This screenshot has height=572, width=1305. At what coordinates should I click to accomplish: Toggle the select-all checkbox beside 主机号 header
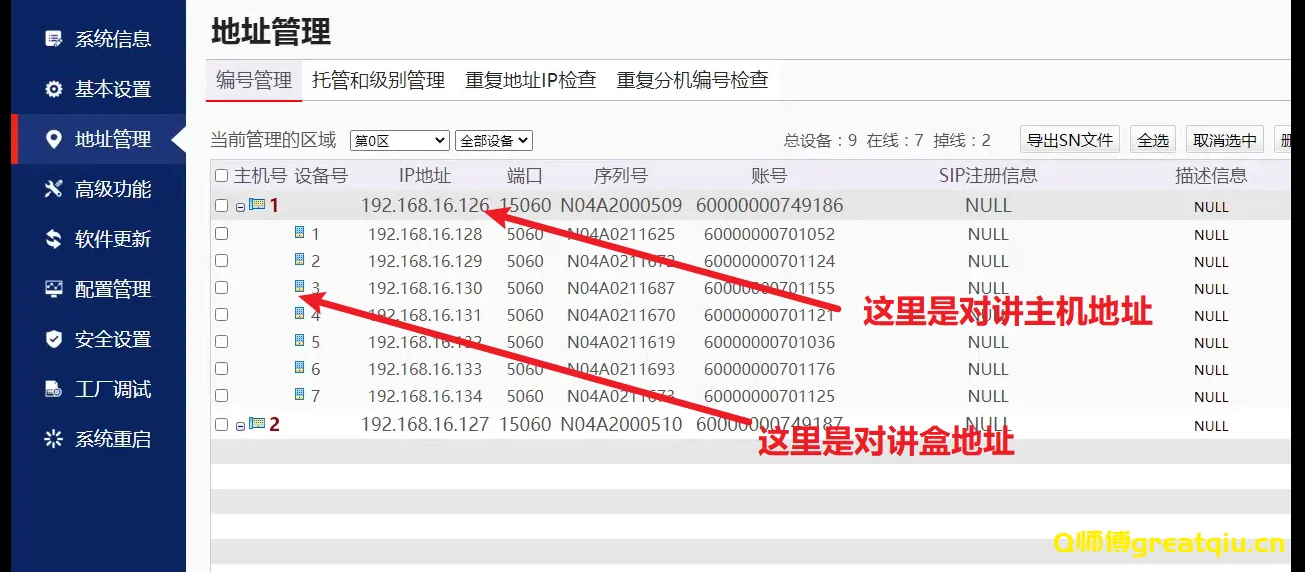click(x=222, y=176)
